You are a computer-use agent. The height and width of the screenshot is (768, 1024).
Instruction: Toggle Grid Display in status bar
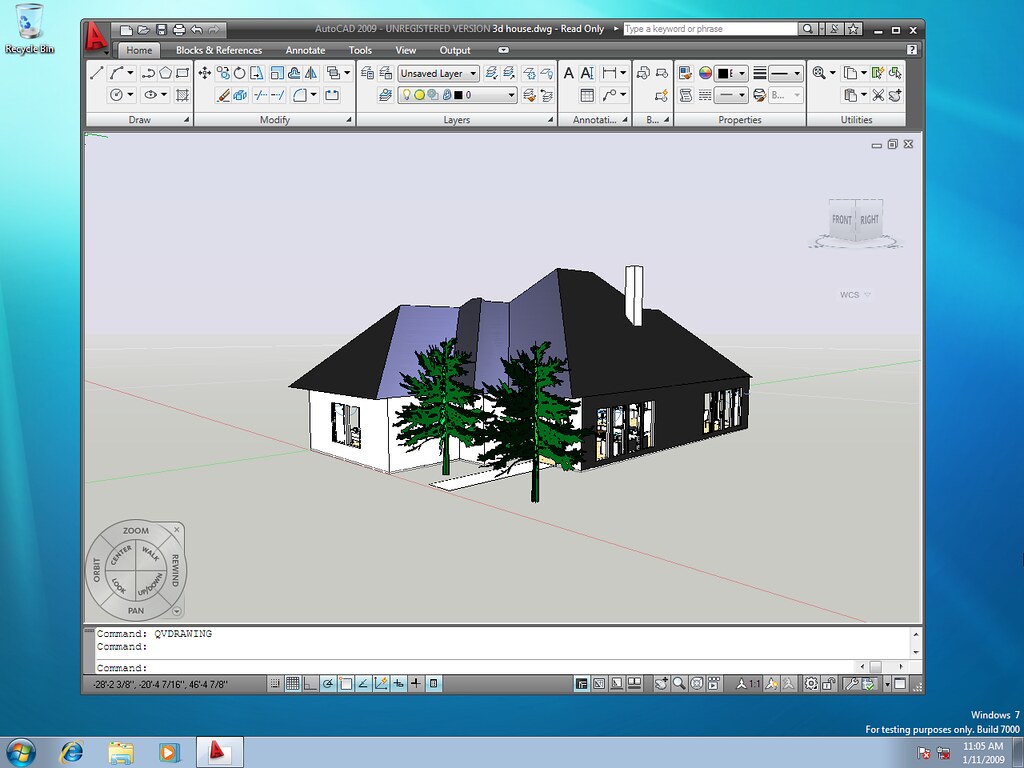[x=293, y=684]
